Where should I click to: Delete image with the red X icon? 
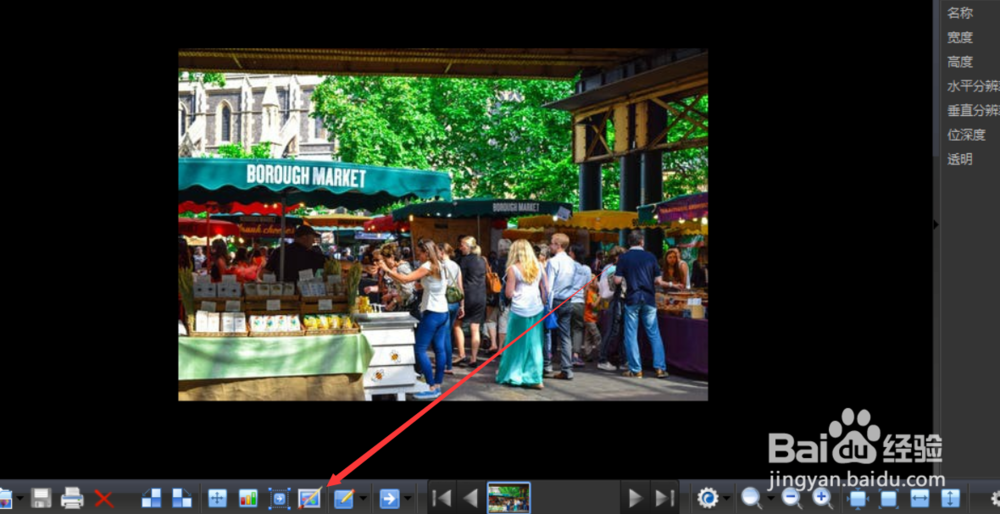point(103,498)
